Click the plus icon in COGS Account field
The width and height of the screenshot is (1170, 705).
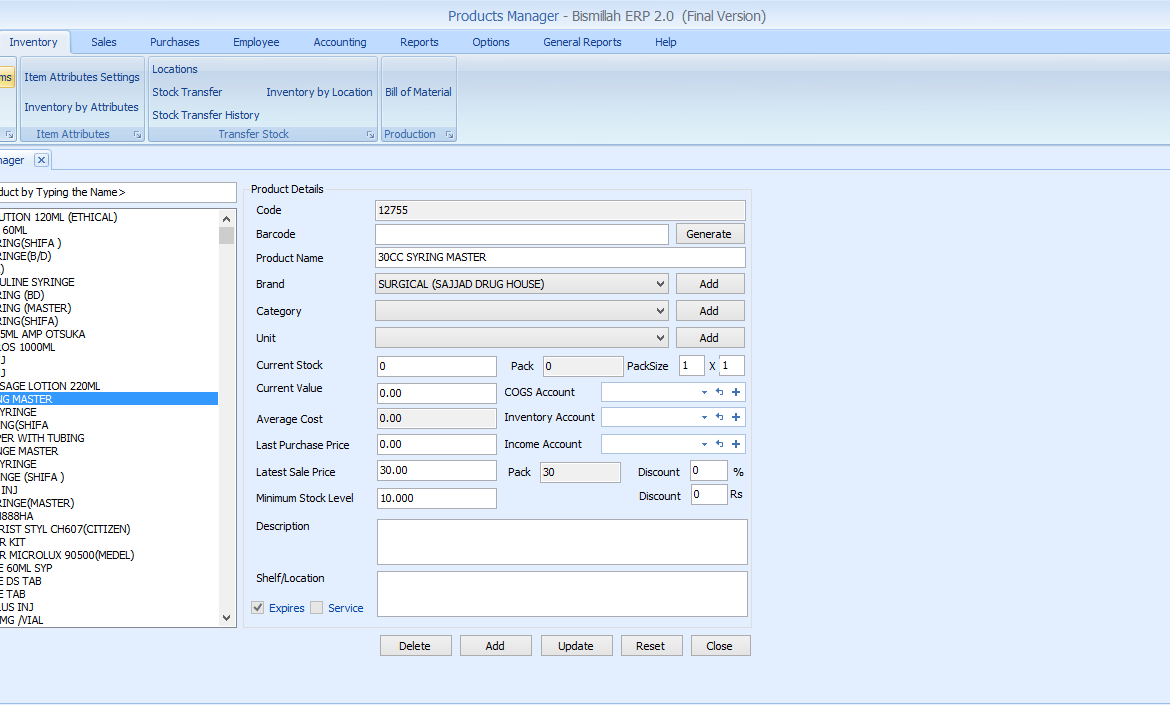pyautogui.click(x=736, y=392)
